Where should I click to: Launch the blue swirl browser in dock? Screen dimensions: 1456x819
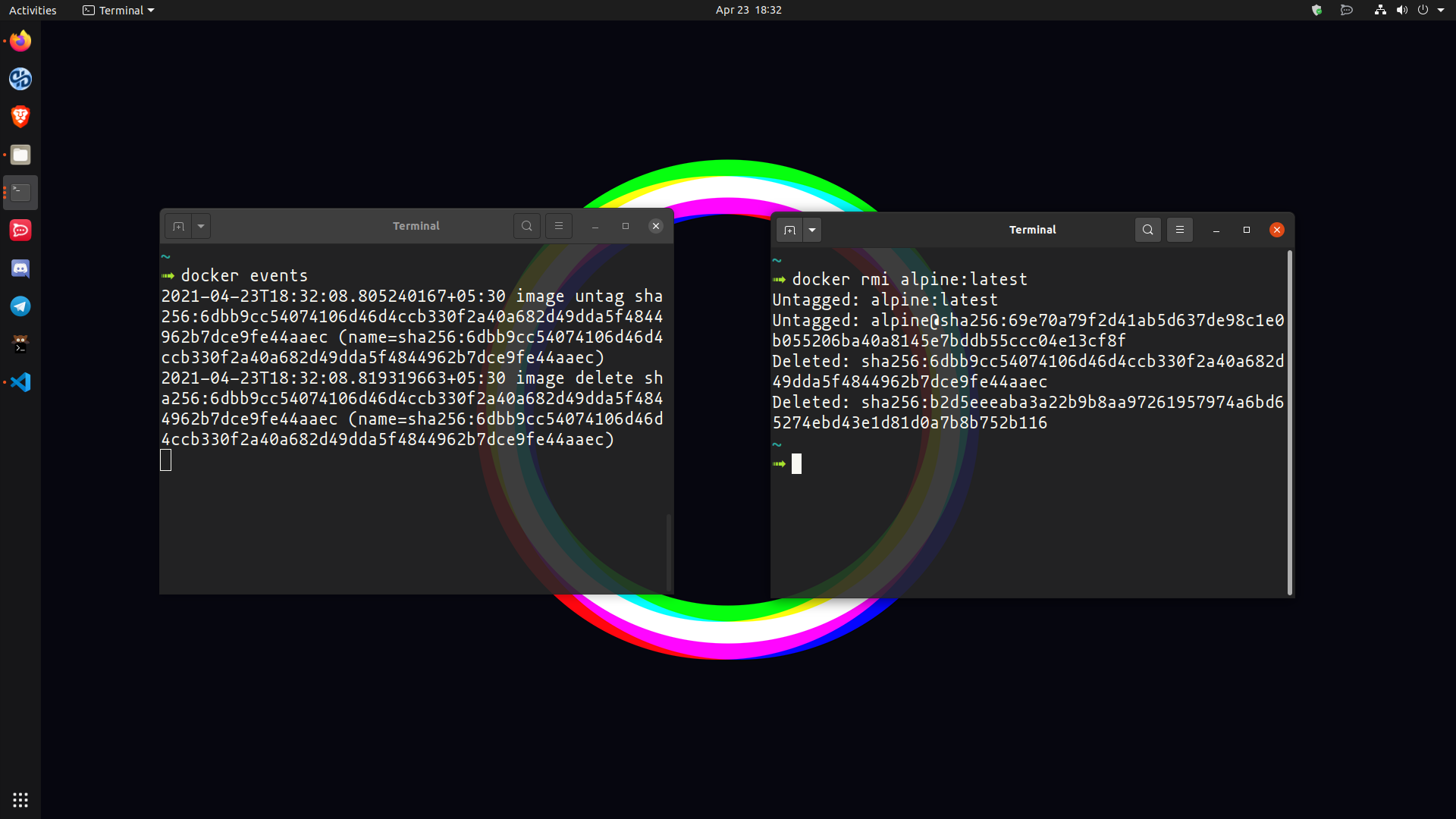20,79
